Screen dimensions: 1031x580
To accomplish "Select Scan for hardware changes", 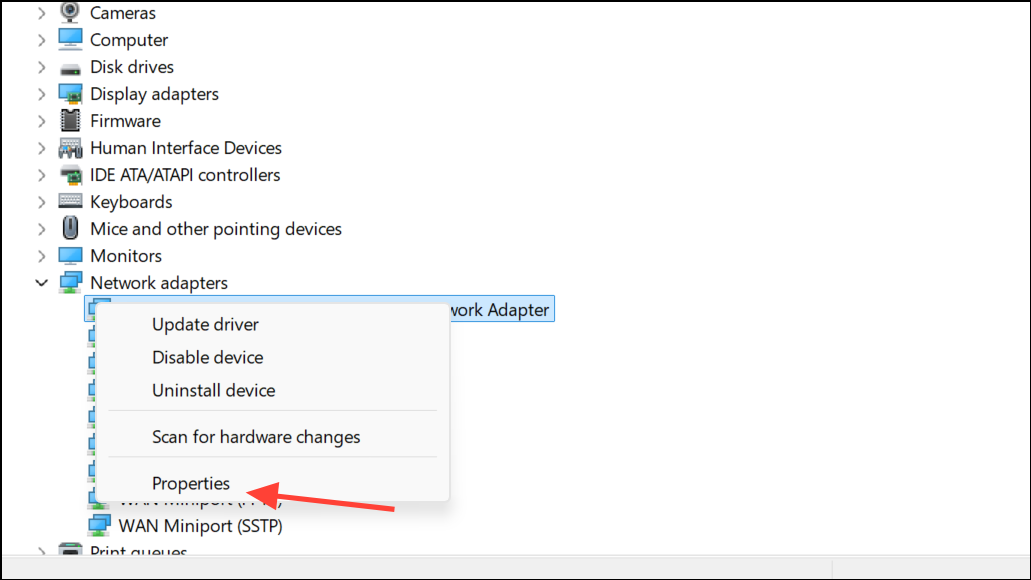I will [256, 437].
